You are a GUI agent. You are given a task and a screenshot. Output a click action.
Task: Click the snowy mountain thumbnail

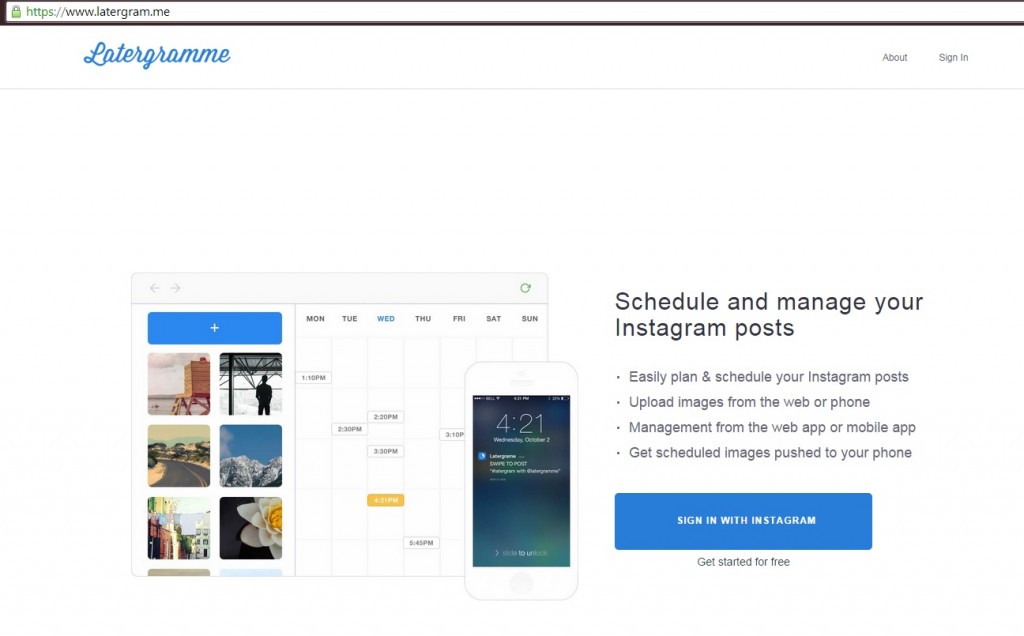251,456
